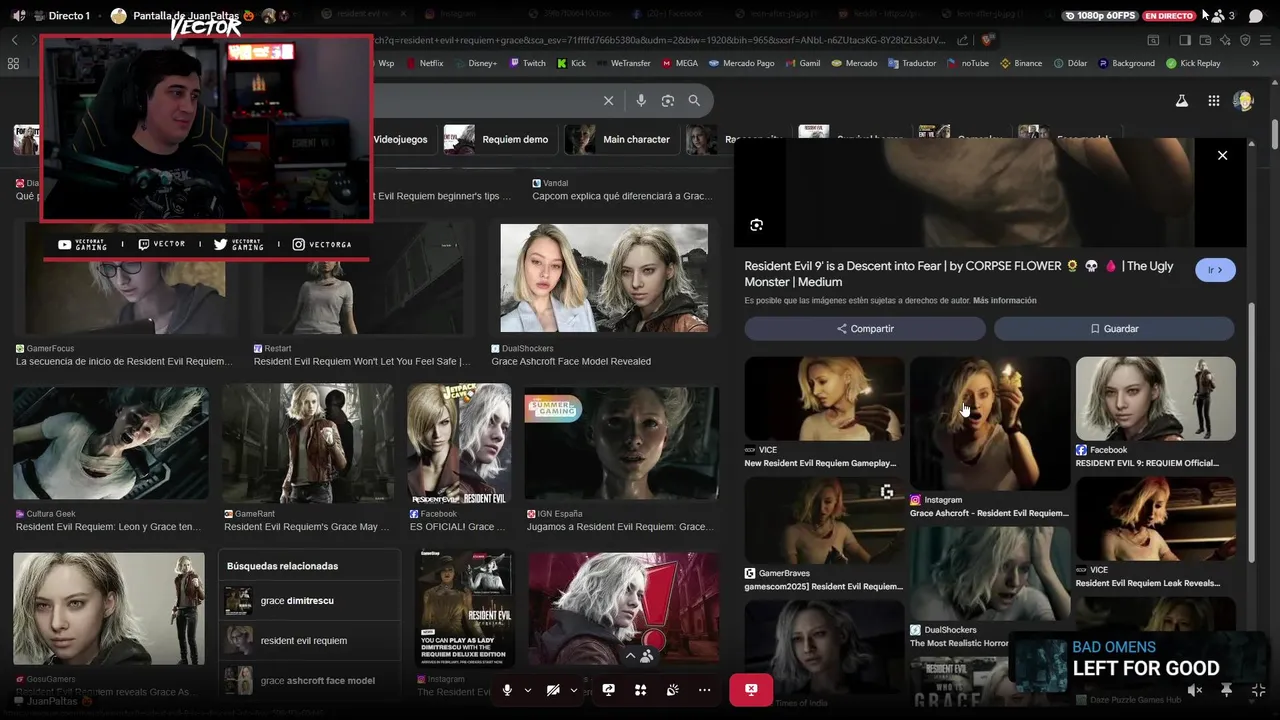Click the magnifier search icon
The width and height of the screenshot is (1280, 720).
(x=694, y=101)
